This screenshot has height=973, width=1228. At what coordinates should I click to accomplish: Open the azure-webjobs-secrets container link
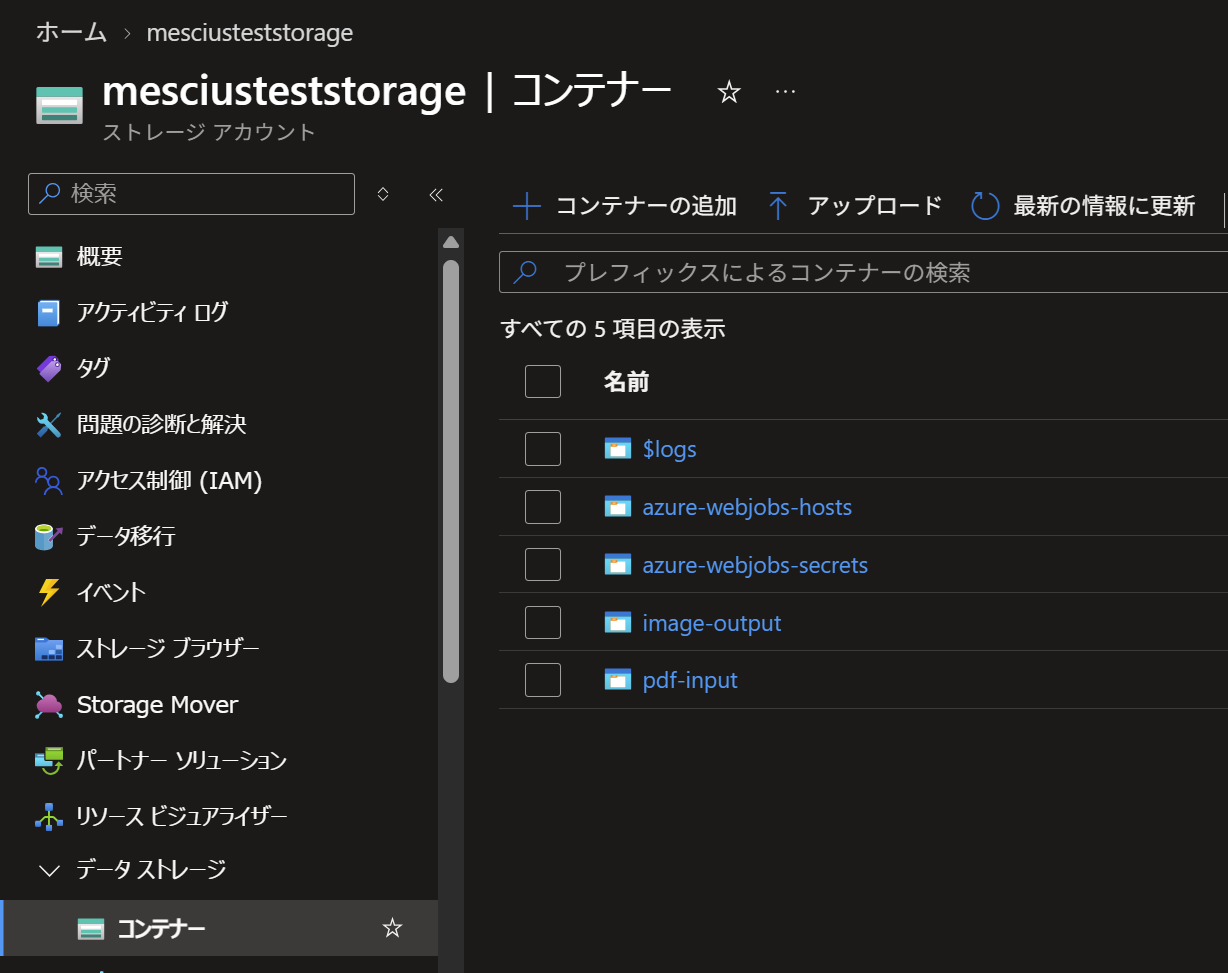[755, 565]
